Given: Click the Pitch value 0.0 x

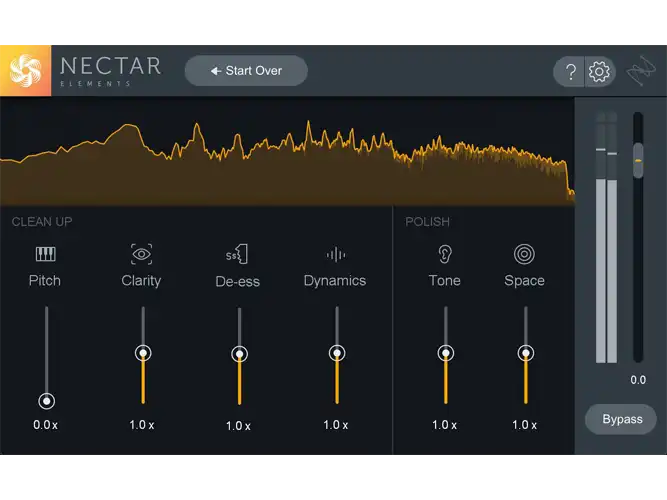Looking at the screenshot, I should click(x=46, y=425).
